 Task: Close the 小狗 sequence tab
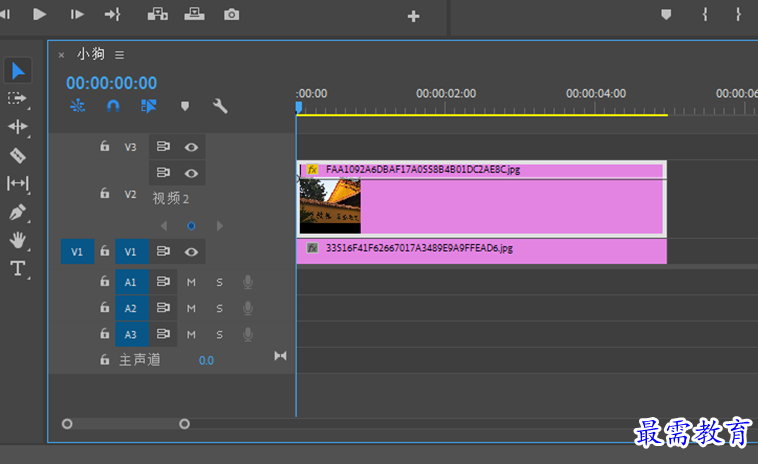pyautogui.click(x=61, y=55)
